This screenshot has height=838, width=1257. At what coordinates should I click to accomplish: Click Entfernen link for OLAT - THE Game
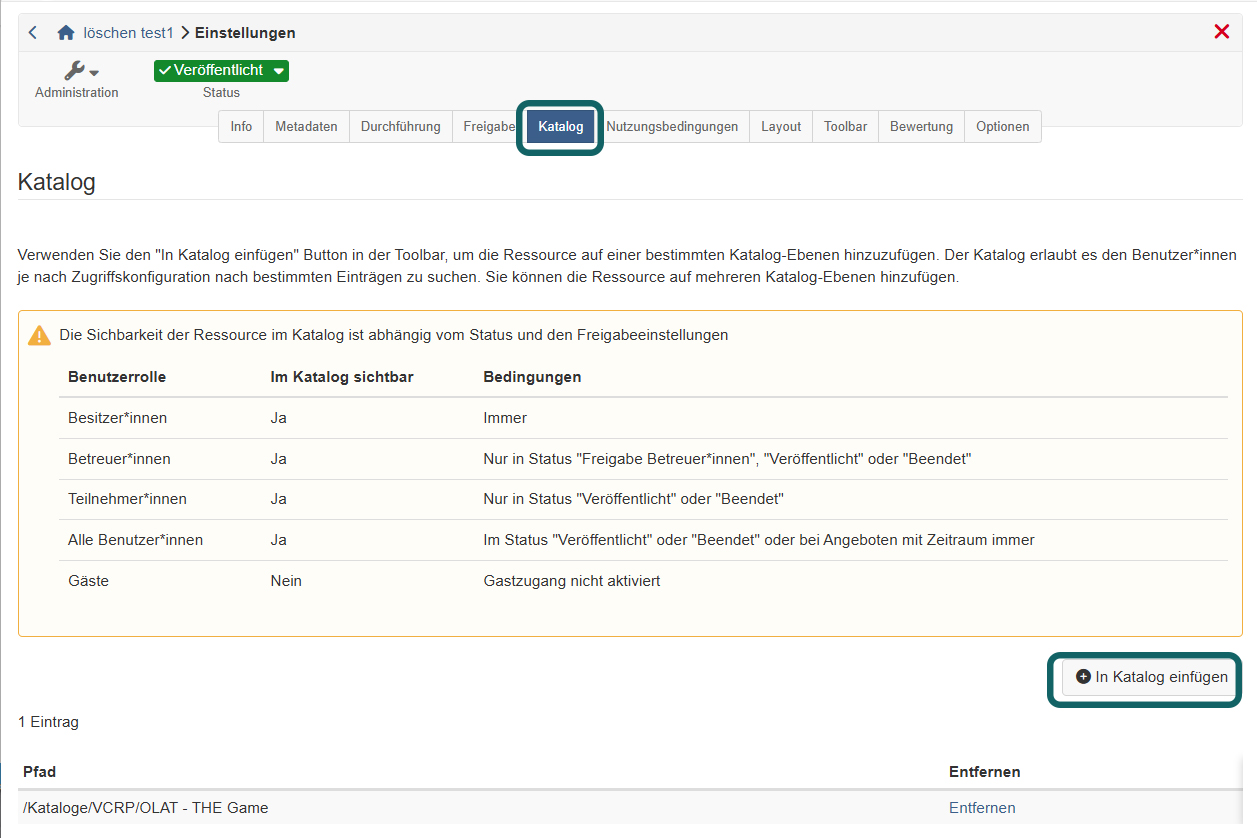982,808
